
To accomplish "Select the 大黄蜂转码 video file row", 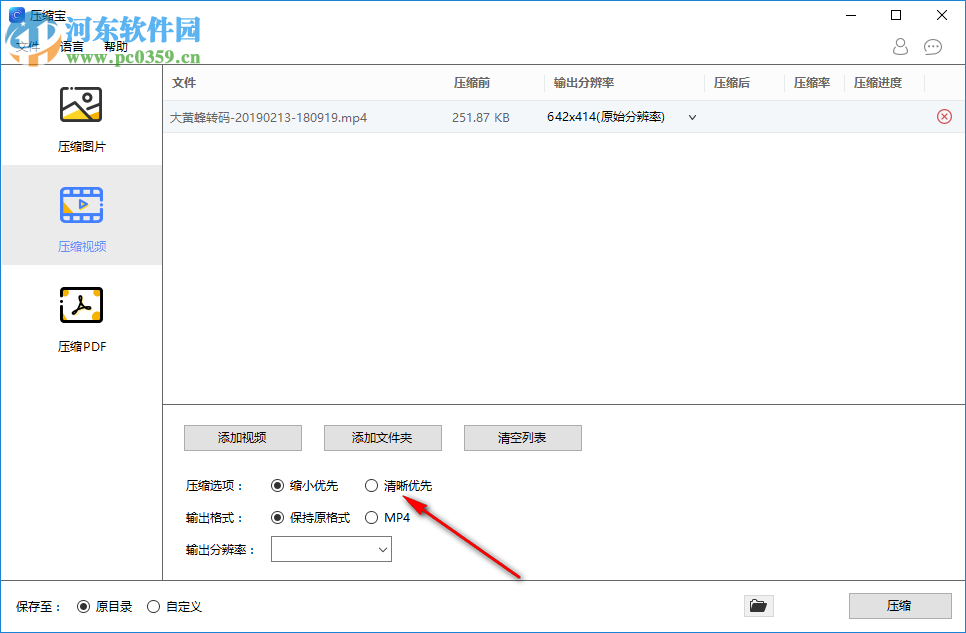I will coord(267,117).
